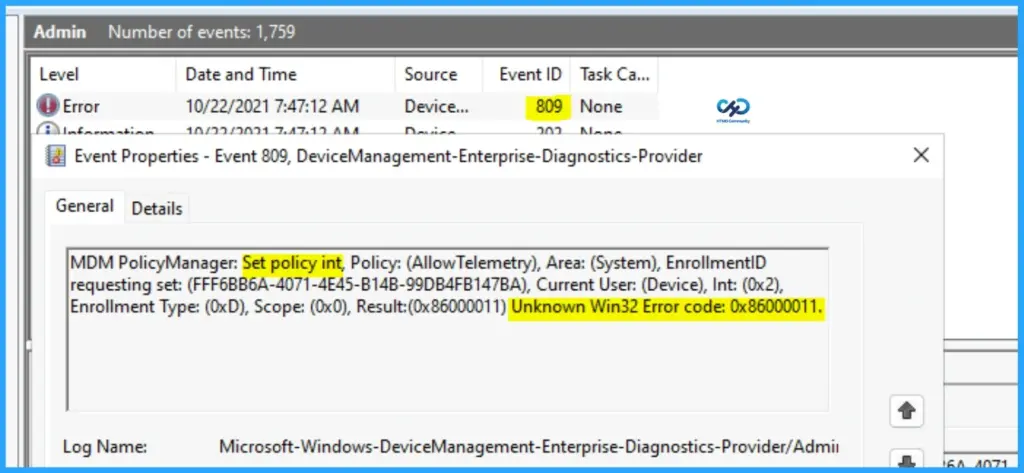Click the Task Category column header
Viewport: 1024px width, 473px height.
(614, 74)
